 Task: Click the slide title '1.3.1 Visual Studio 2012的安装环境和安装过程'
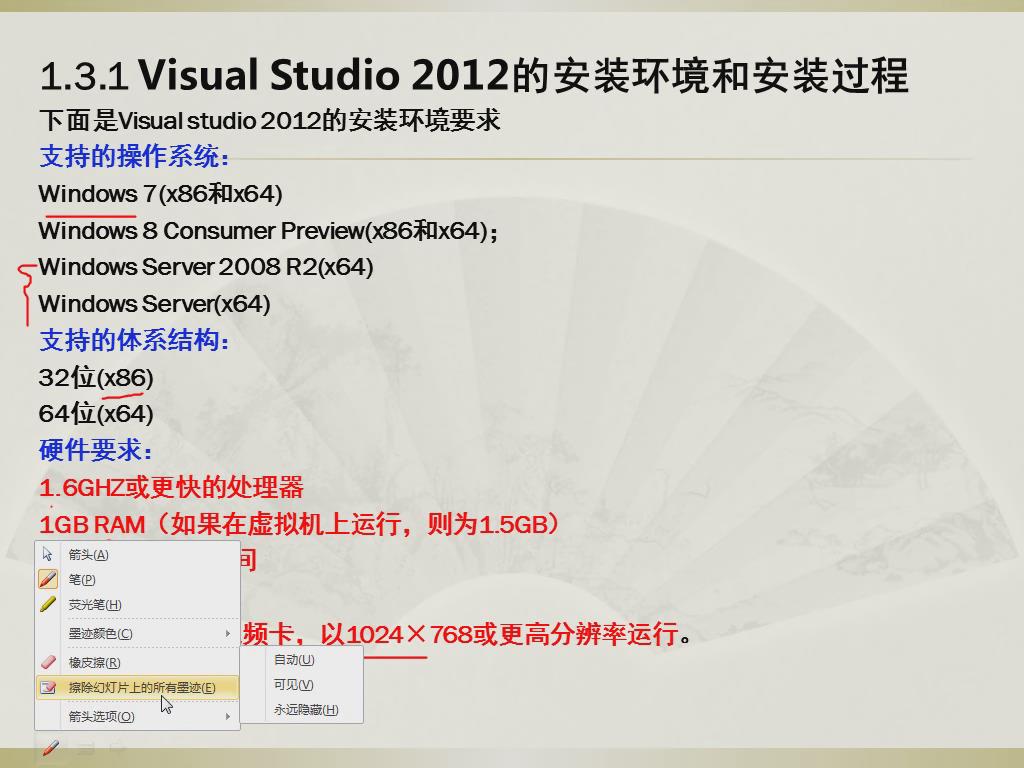click(x=474, y=75)
